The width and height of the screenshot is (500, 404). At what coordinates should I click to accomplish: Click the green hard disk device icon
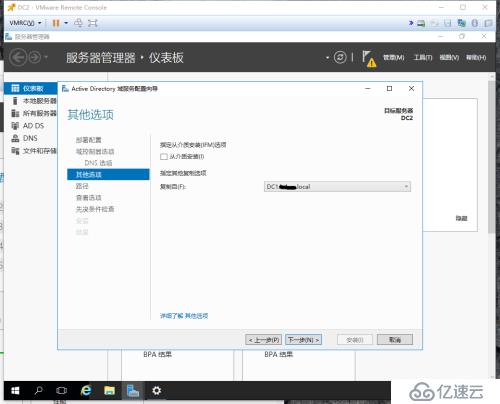pos(421,23)
